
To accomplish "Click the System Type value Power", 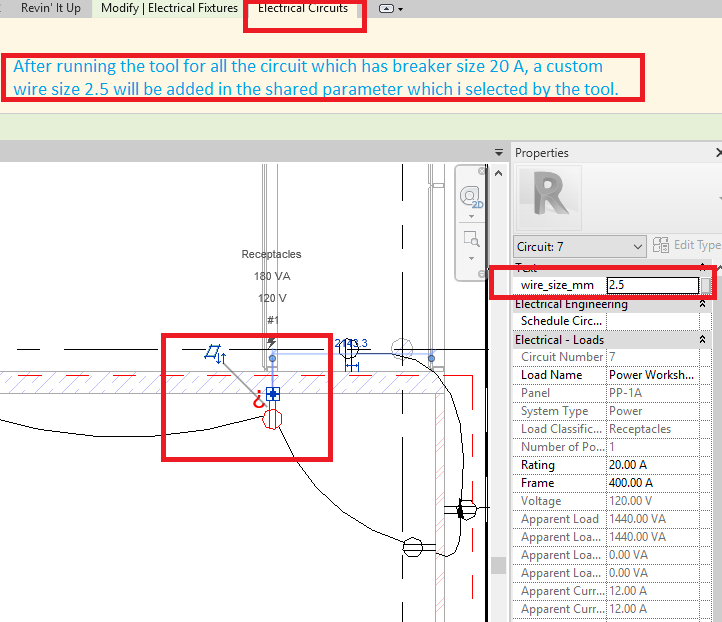I will click(x=652, y=411).
